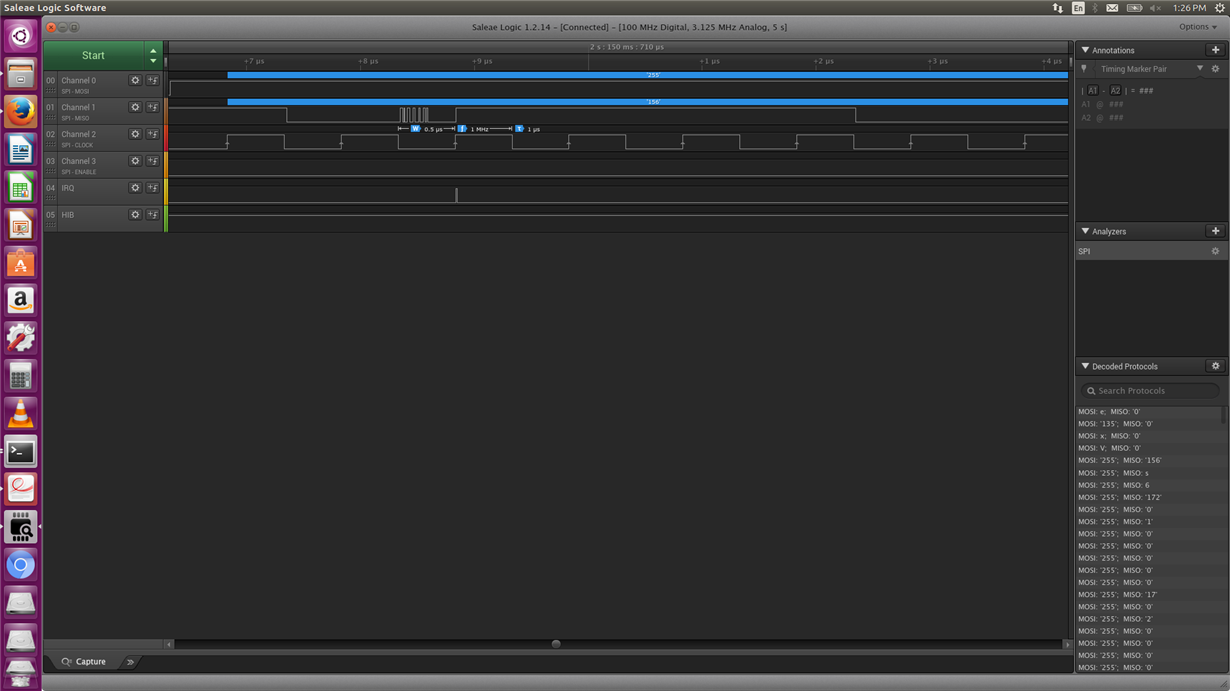Select decoded row MOSI '255'; MISO '156'
The height and width of the screenshot is (691, 1230).
1150,461
